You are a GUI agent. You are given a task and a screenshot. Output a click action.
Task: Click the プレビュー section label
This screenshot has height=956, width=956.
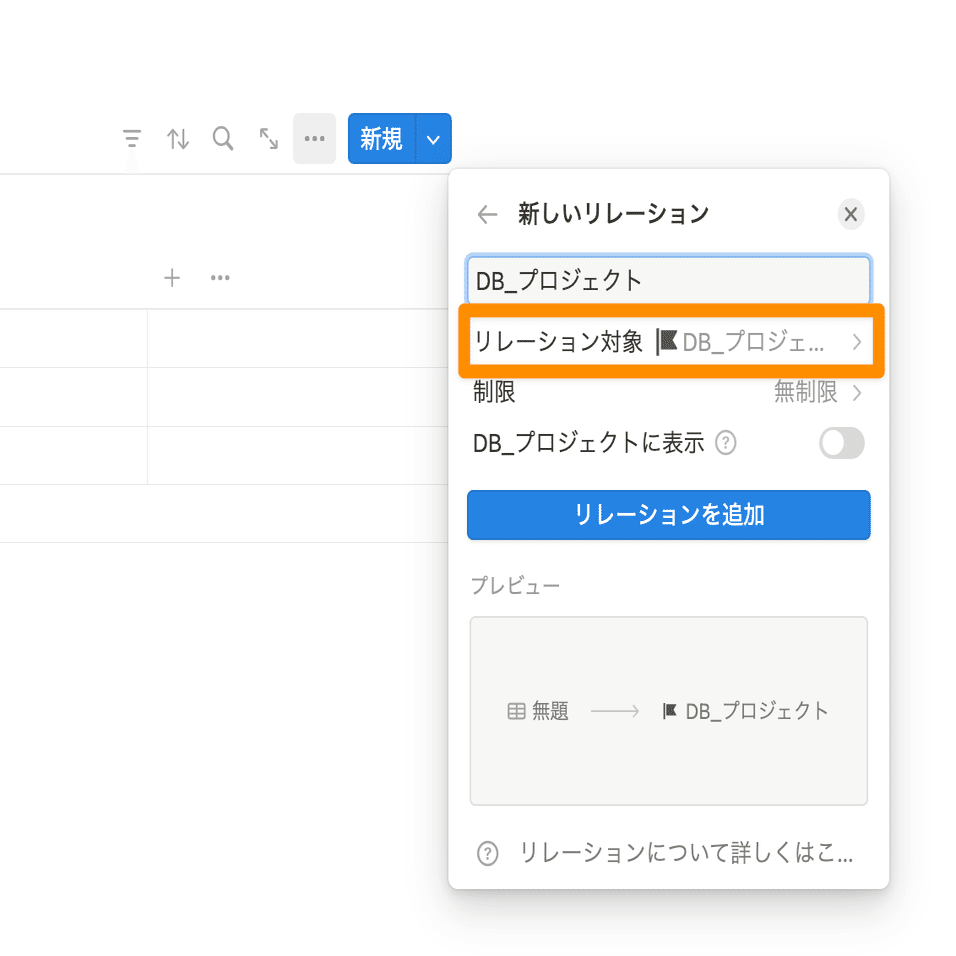tap(515, 586)
